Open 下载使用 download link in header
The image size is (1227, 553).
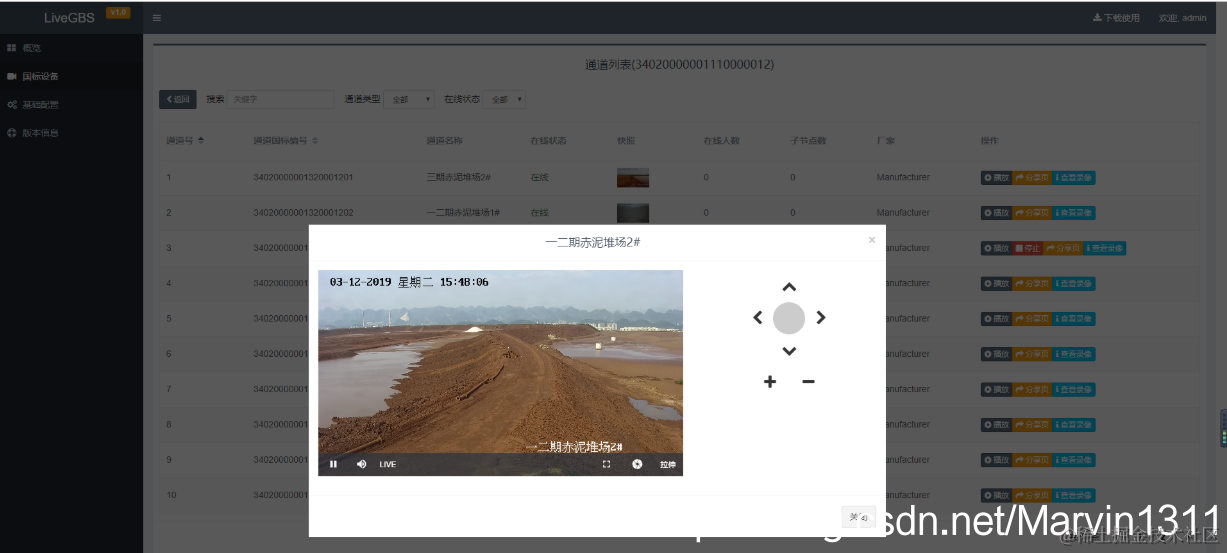click(x=1116, y=18)
